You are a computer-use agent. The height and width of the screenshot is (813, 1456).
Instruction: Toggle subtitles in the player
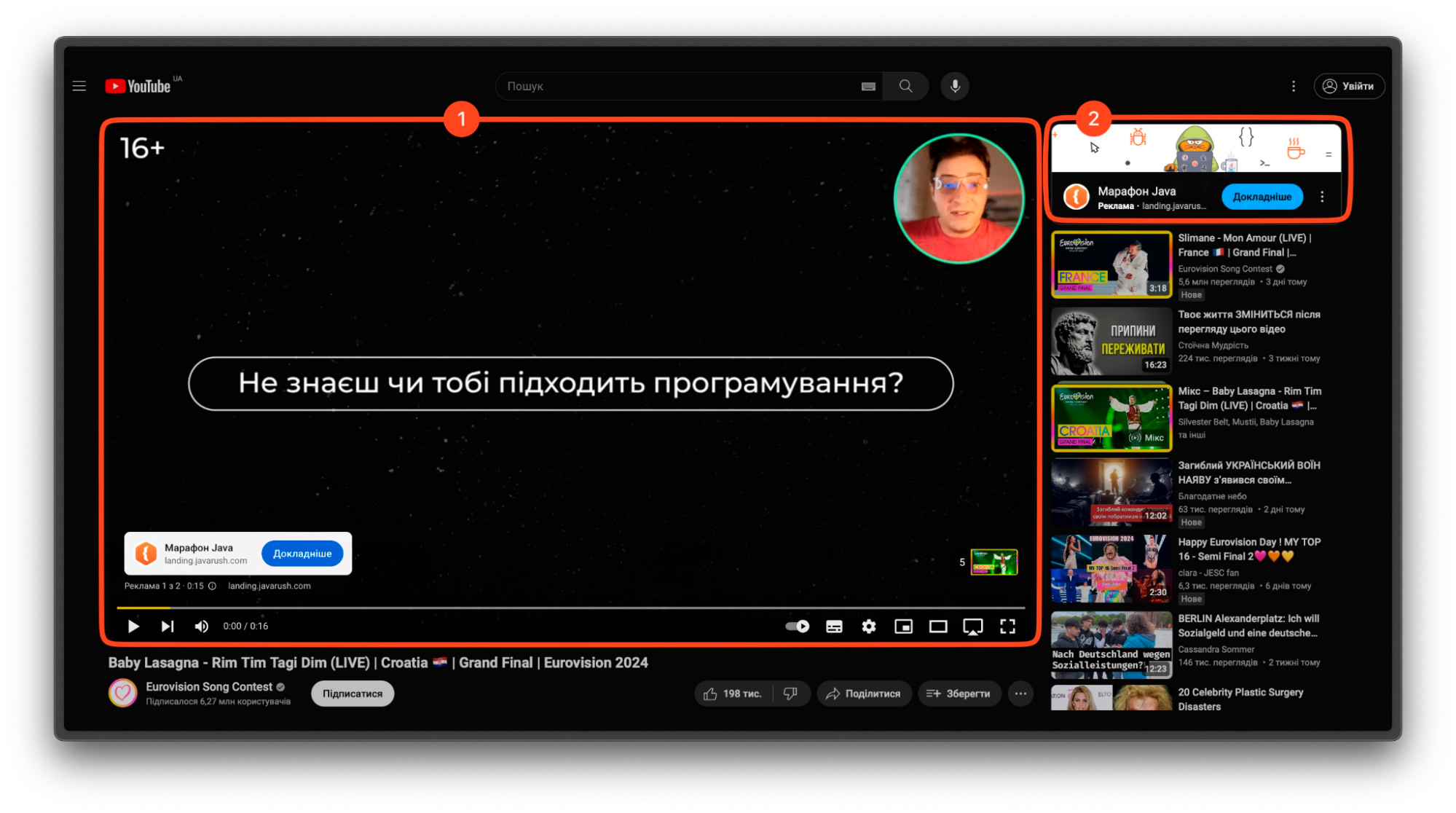pyautogui.click(x=834, y=627)
